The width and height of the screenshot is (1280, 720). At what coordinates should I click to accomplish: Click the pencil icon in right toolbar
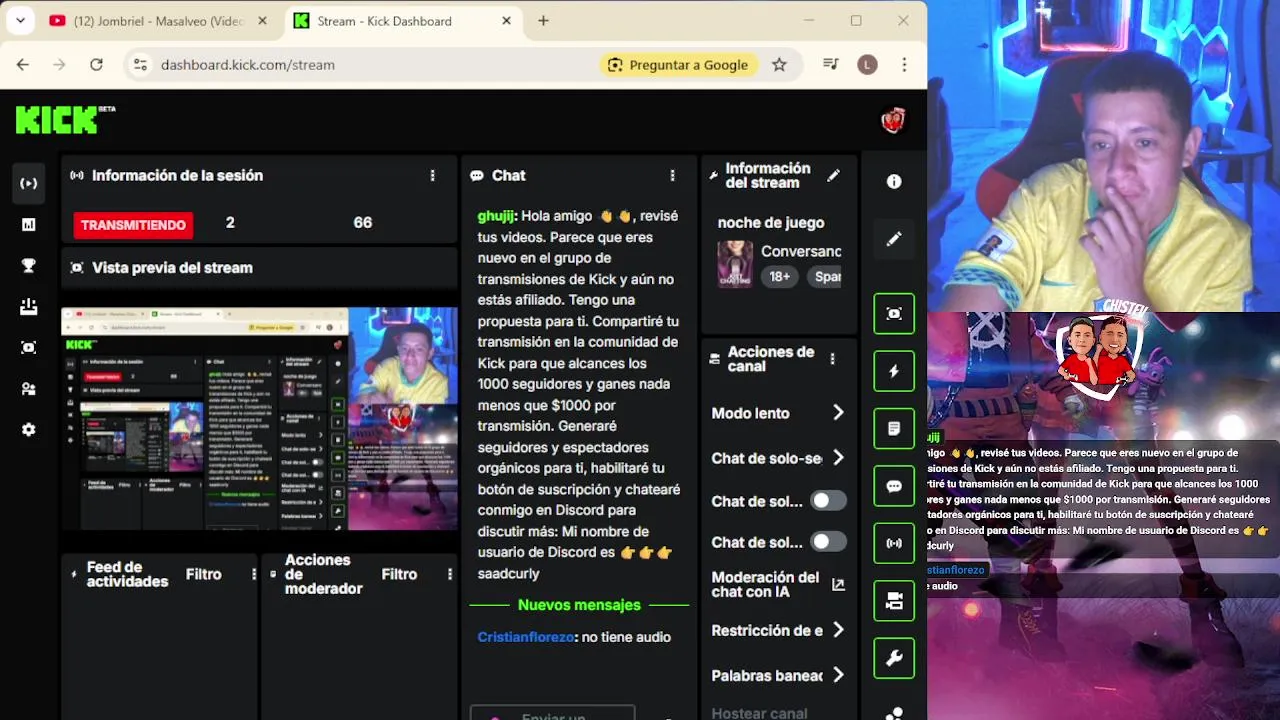(x=894, y=239)
